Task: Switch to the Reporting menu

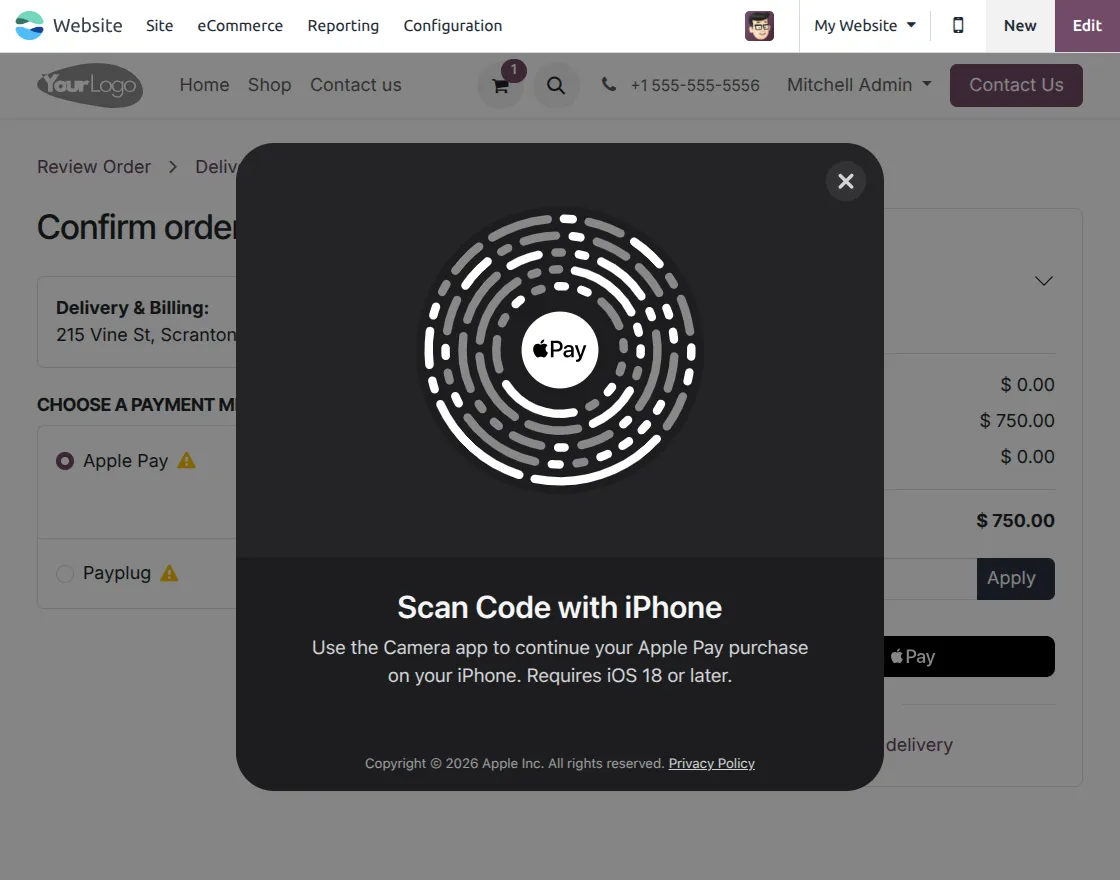Action: [x=343, y=25]
